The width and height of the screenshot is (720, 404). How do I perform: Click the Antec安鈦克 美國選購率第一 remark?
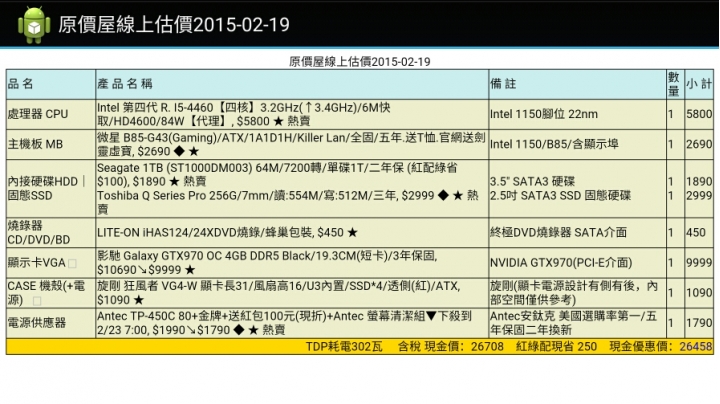click(x=574, y=323)
